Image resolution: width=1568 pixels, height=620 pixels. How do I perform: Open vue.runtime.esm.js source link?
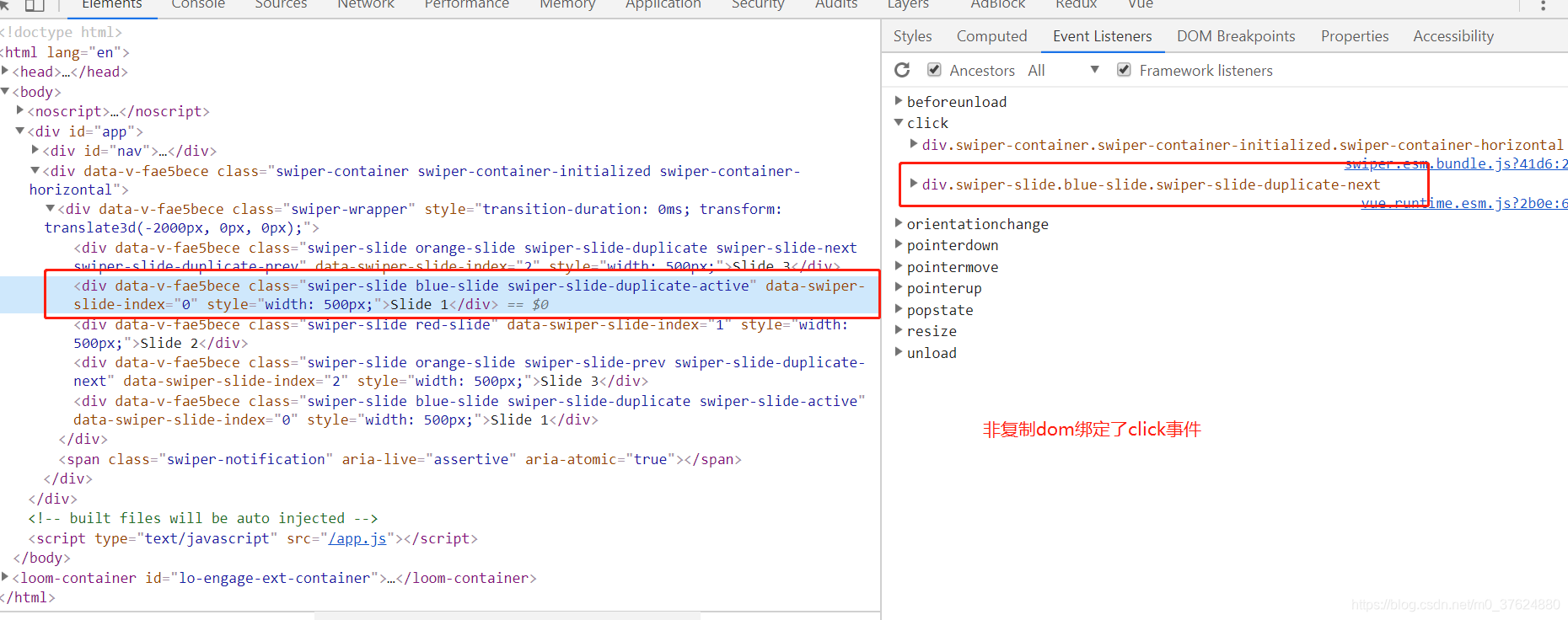1464,203
